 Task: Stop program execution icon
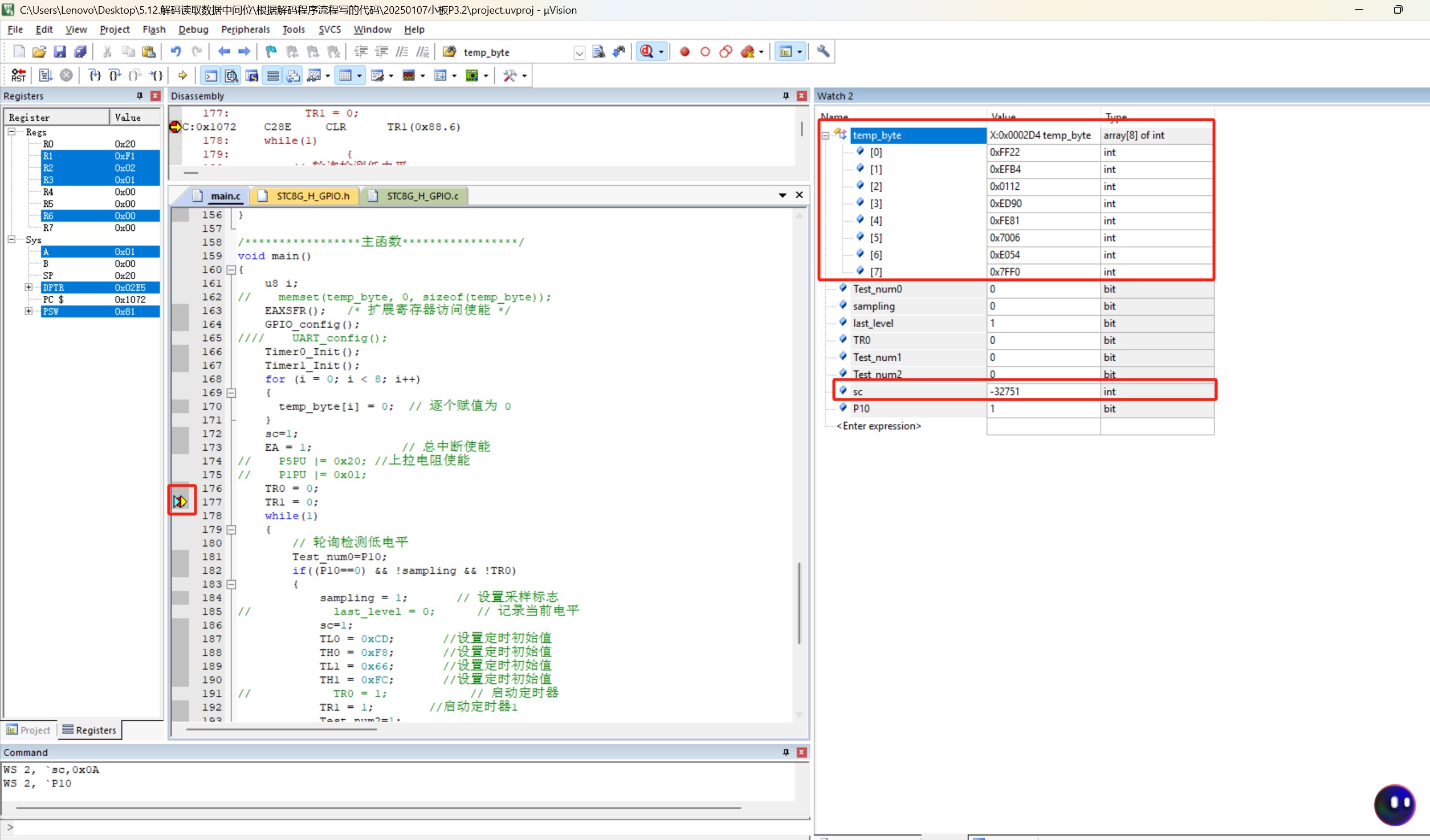66,75
